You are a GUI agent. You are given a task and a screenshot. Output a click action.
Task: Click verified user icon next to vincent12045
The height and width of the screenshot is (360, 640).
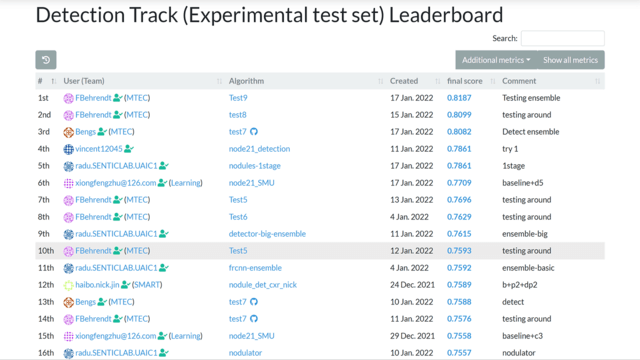(129, 149)
